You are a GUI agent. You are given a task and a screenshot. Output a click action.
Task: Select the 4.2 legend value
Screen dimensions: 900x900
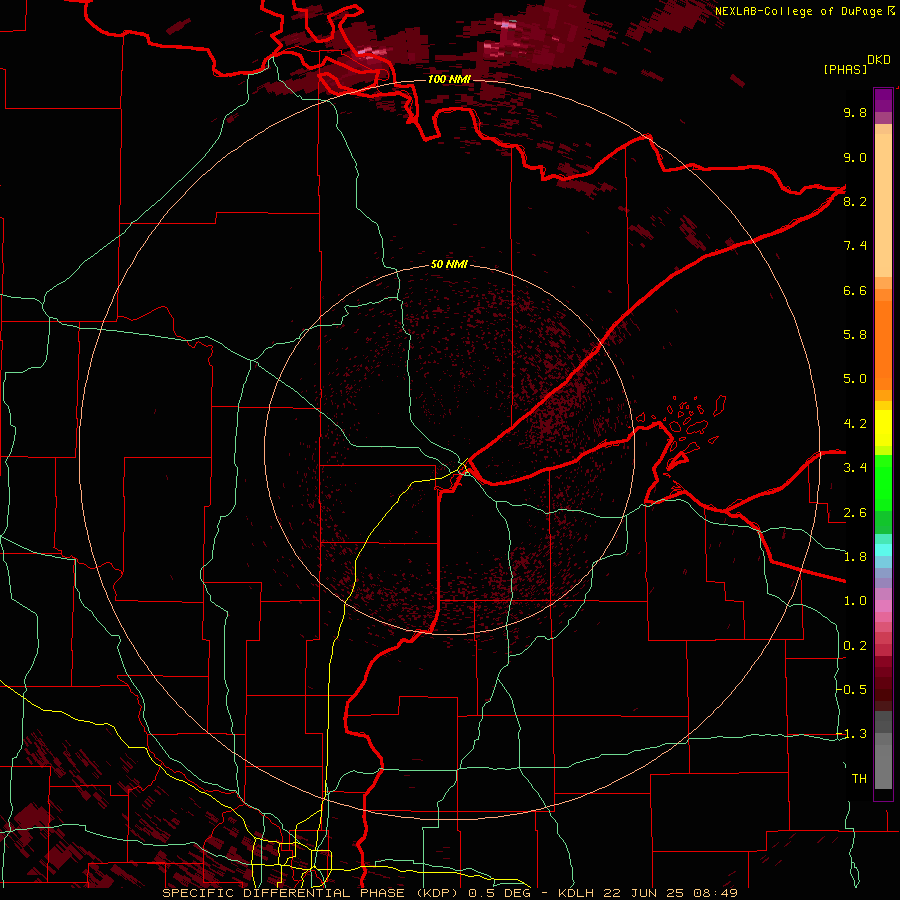click(855, 424)
